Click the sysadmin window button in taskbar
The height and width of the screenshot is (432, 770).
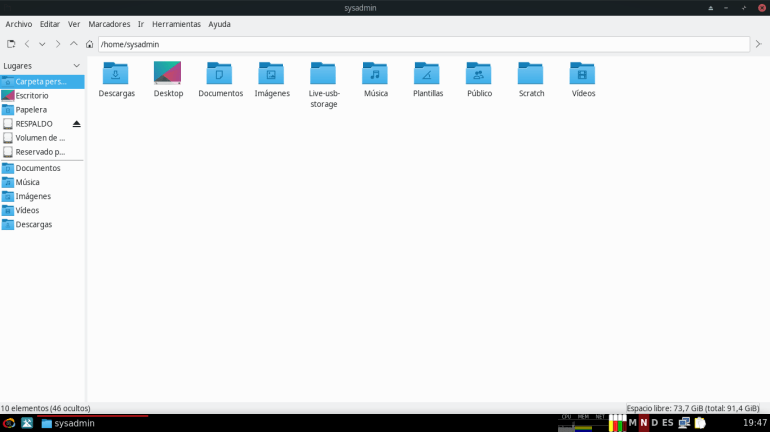(x=68, y=423)
